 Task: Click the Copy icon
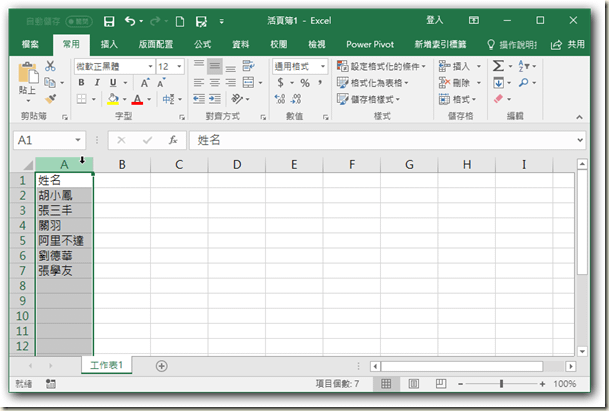[x=50, y=82]
